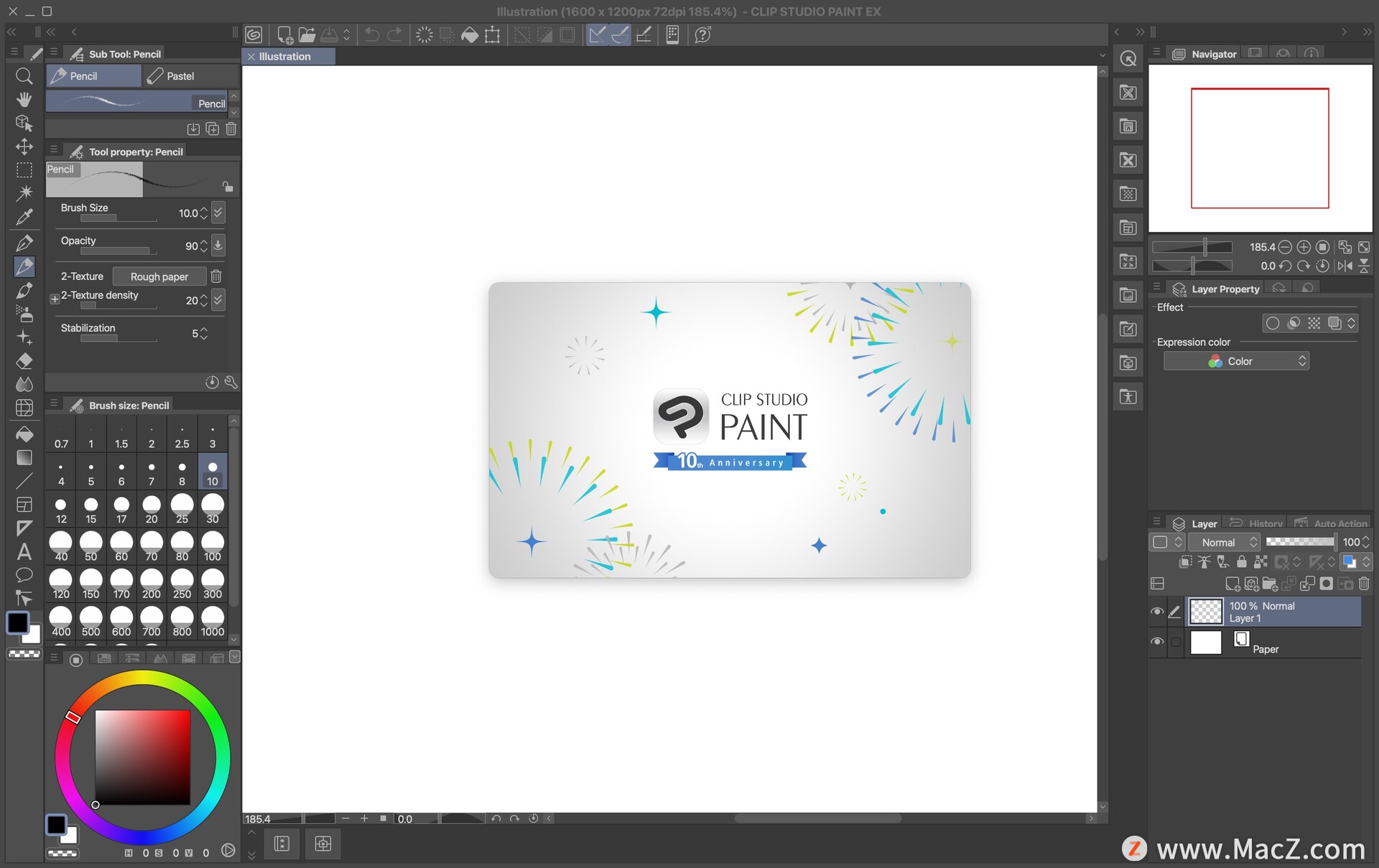Hide Layer 1 with the eye icon
1379x868 pixels.
click(x=1156, y=612)
